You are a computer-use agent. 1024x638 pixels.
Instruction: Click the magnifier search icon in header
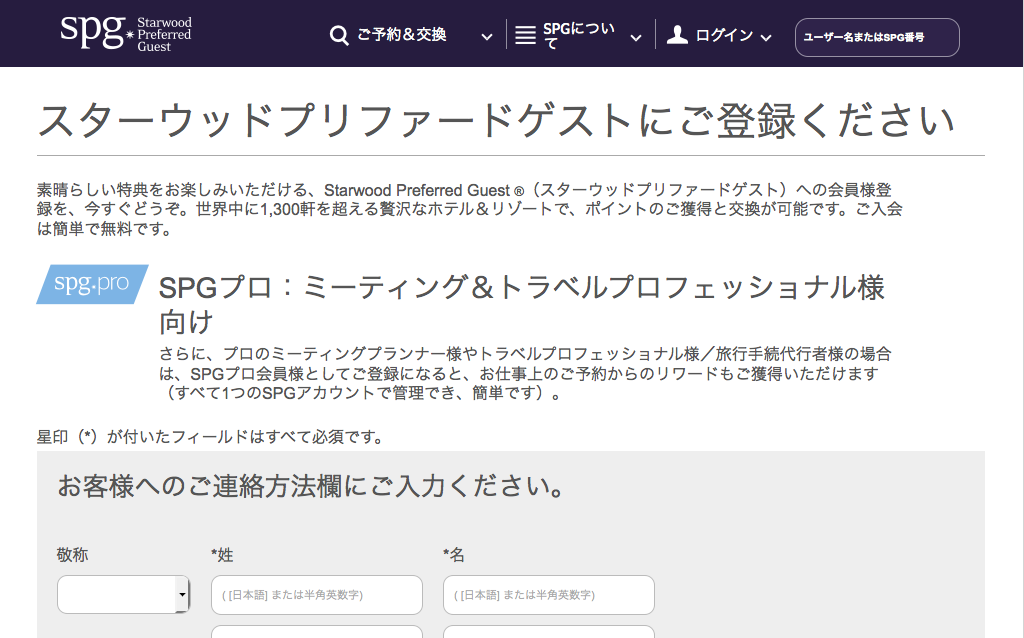click(x=339, y=35)
